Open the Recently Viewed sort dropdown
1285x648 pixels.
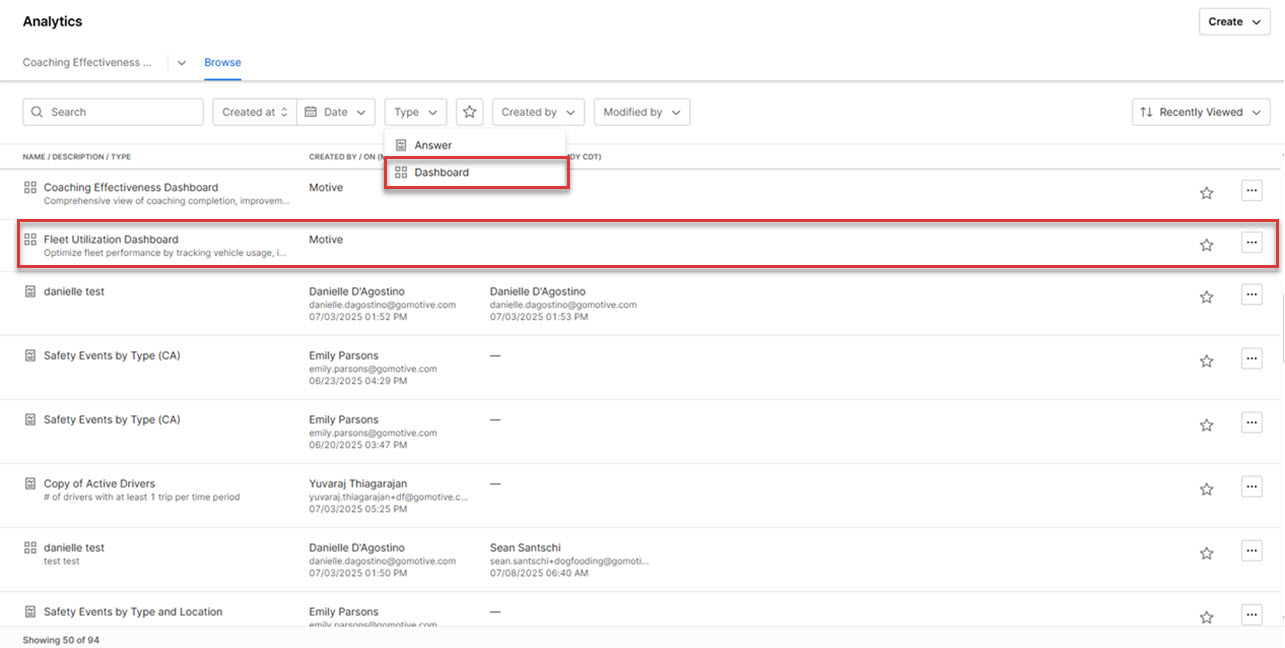pyautogui.click(x=1200, y=112)
